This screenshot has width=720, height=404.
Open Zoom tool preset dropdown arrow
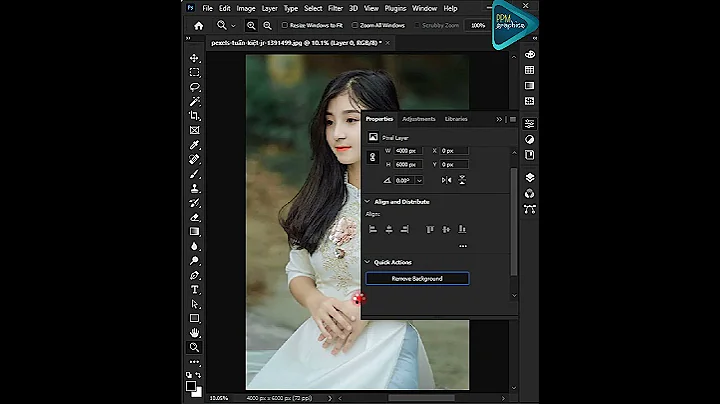(233, 26)
